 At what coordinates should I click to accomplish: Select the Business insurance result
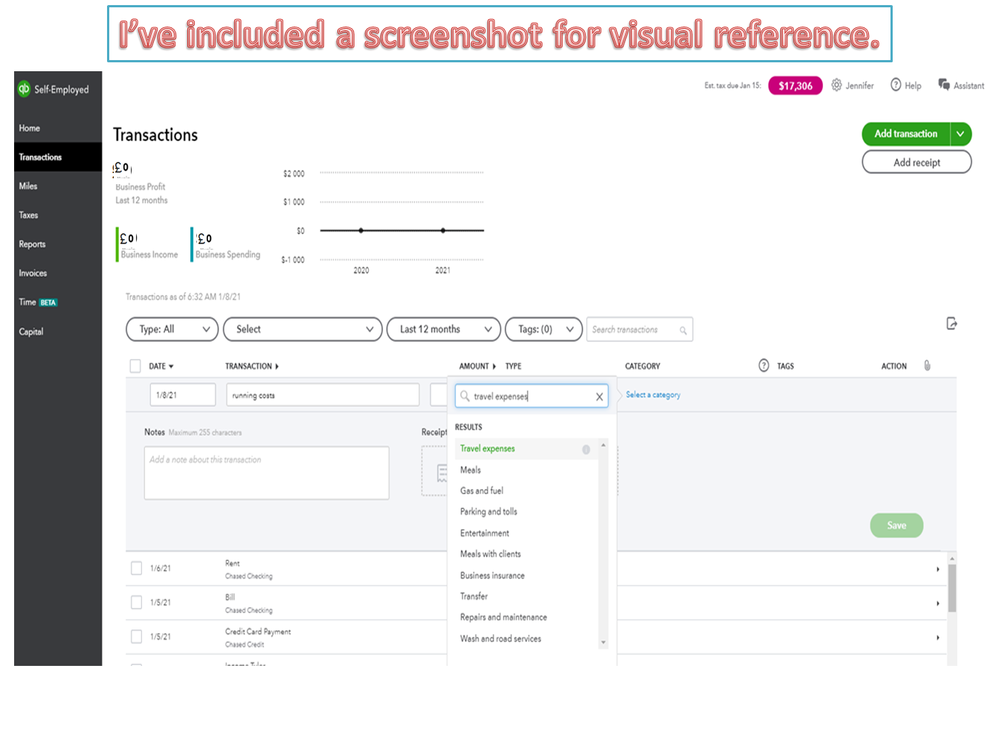pos(527,576)
